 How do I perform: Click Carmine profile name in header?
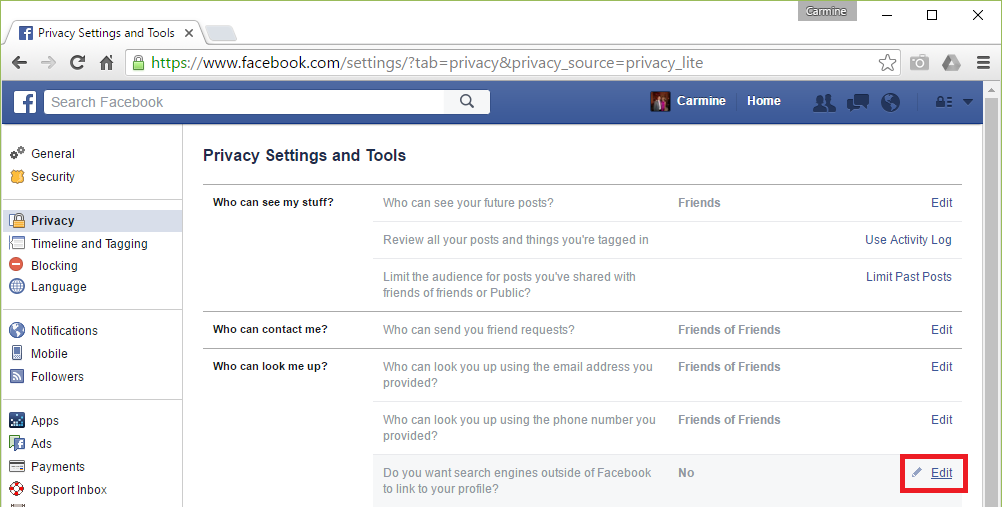pos(701,101)
